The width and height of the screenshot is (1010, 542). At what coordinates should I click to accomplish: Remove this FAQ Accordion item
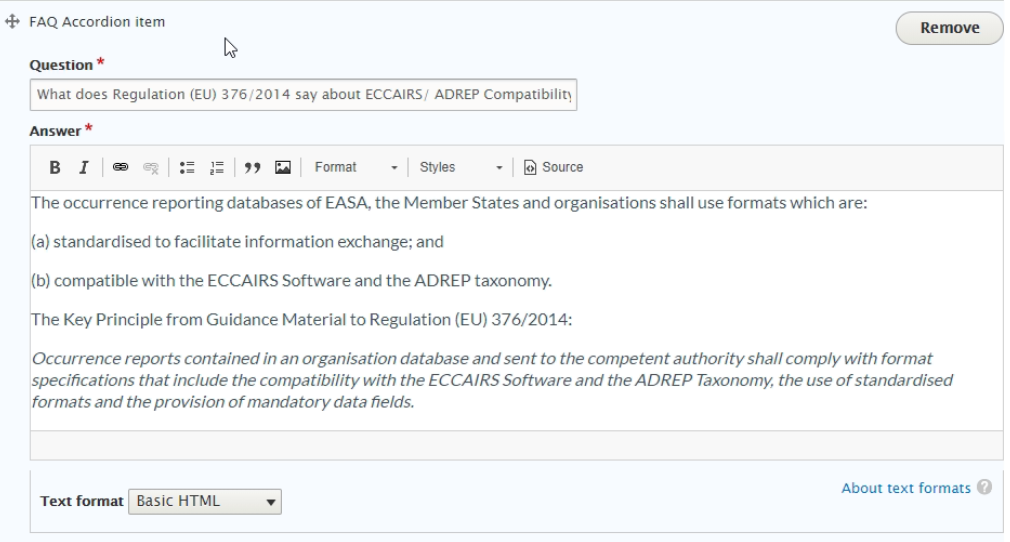tap(949, 28)
